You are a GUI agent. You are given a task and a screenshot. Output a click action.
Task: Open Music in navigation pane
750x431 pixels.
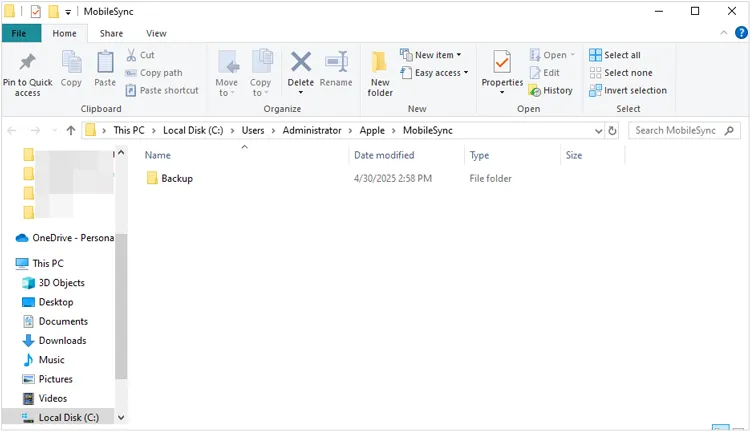[x=44, y=359]
